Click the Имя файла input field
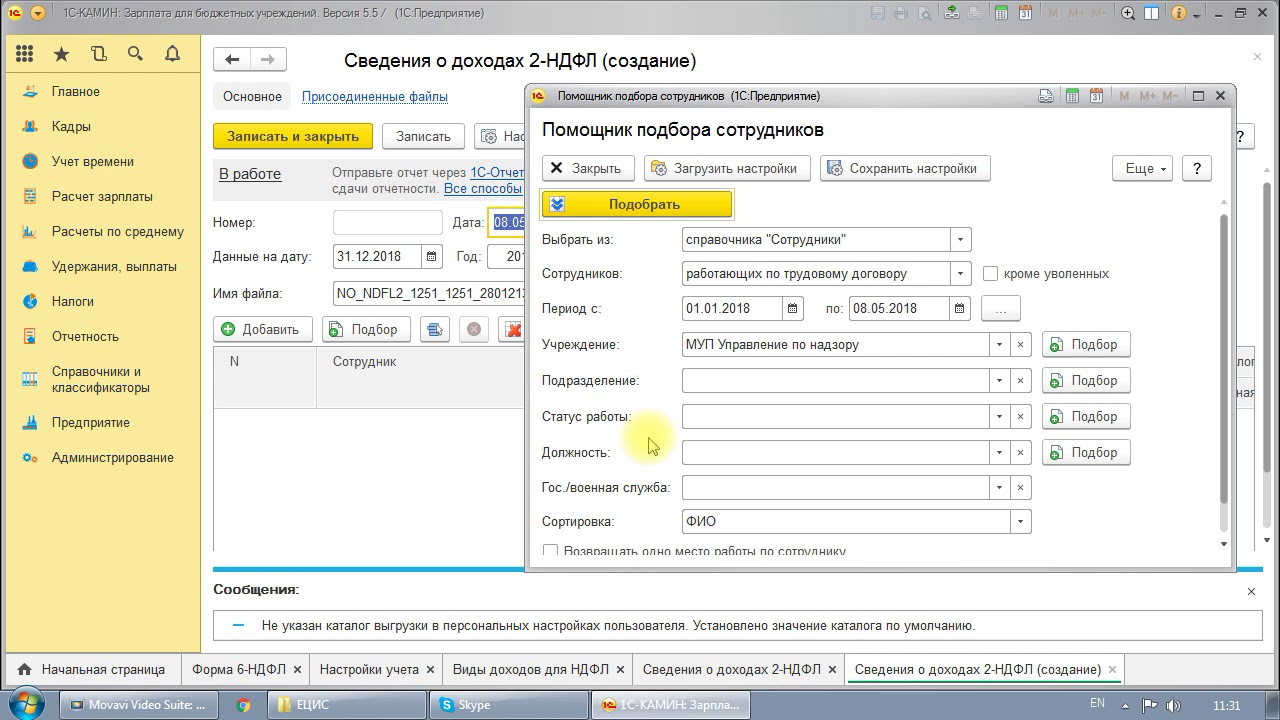This screenshot has width=1280, height=720. [x=430, y=294]
